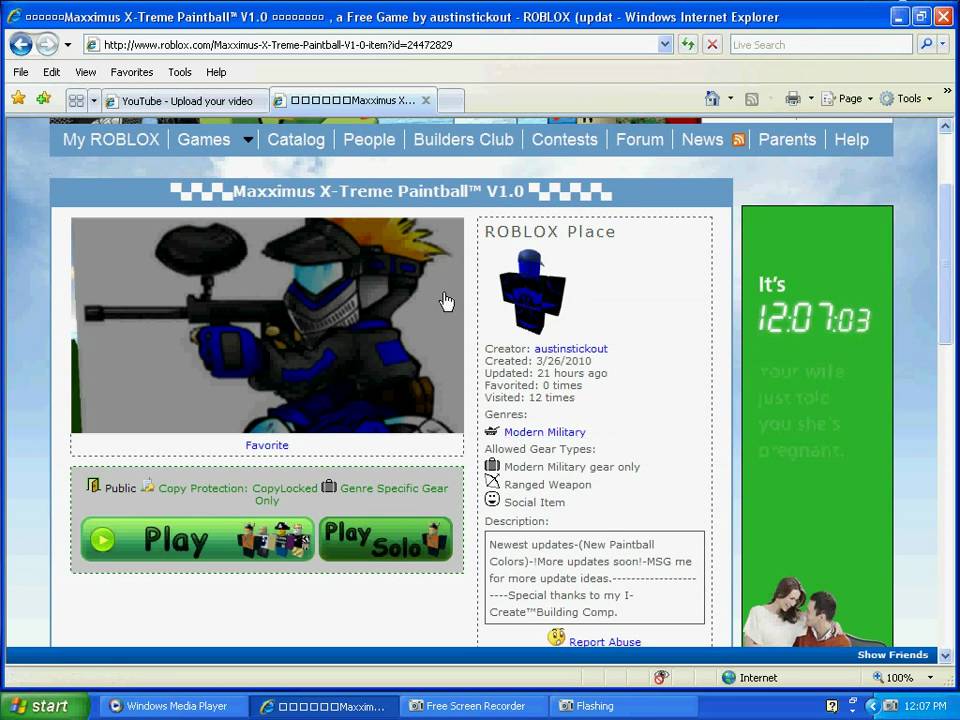Image resolution: width=960 pixels, height=720 pixels.
Task: Click the Favorite link under thumbnail
Action: 267,445
